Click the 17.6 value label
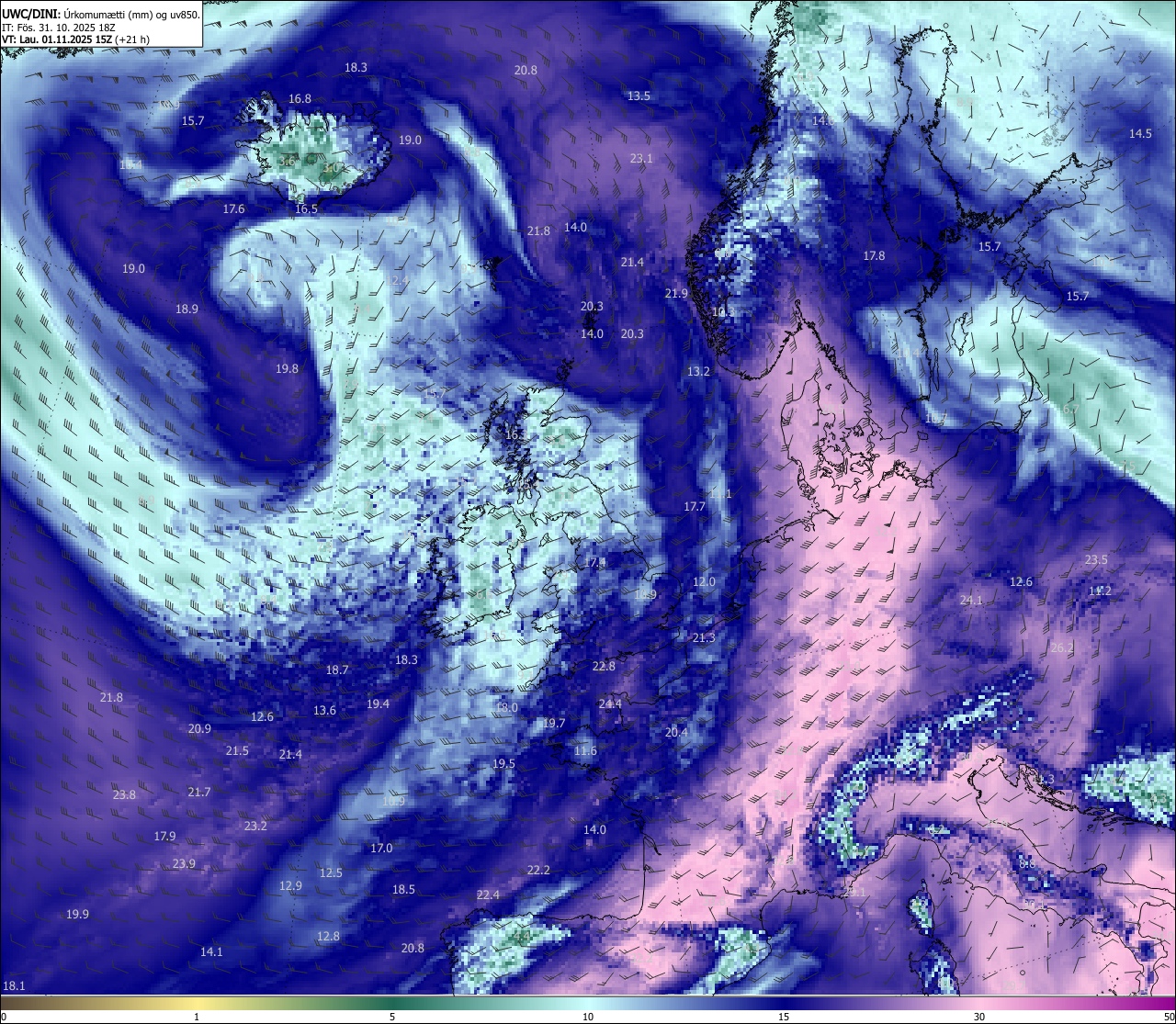This screenshot has width=1176, height=1024. [233, 208]
